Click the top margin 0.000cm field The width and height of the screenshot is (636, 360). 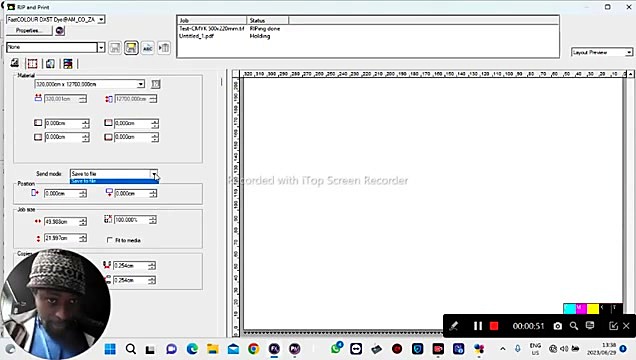133,123
